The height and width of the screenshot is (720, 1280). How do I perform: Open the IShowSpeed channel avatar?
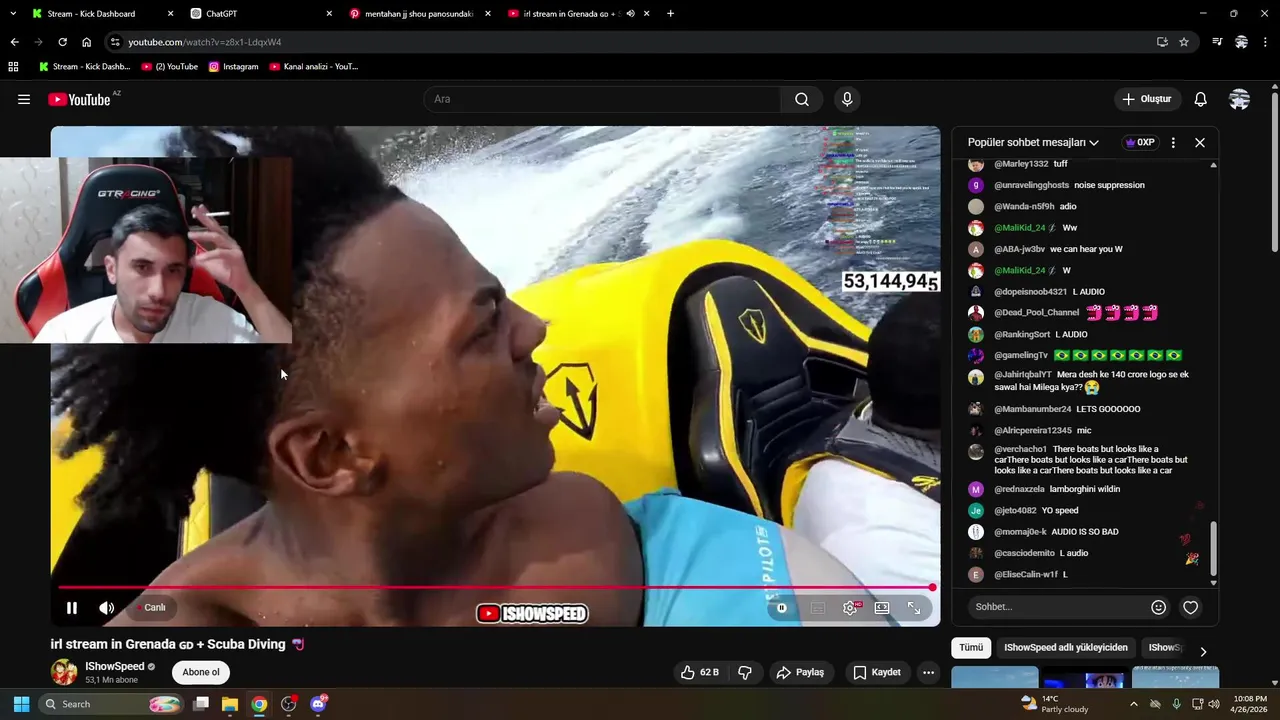64,672
